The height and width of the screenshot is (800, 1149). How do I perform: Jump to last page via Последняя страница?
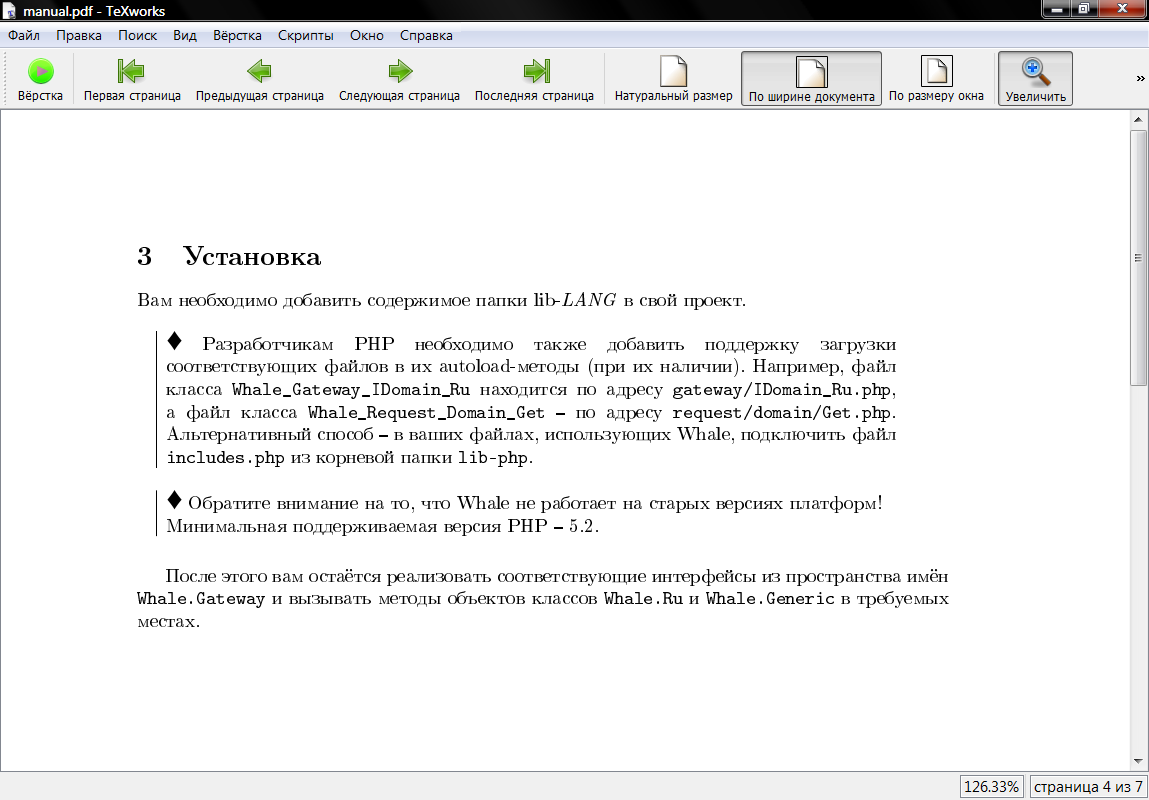tap(534, 72)
